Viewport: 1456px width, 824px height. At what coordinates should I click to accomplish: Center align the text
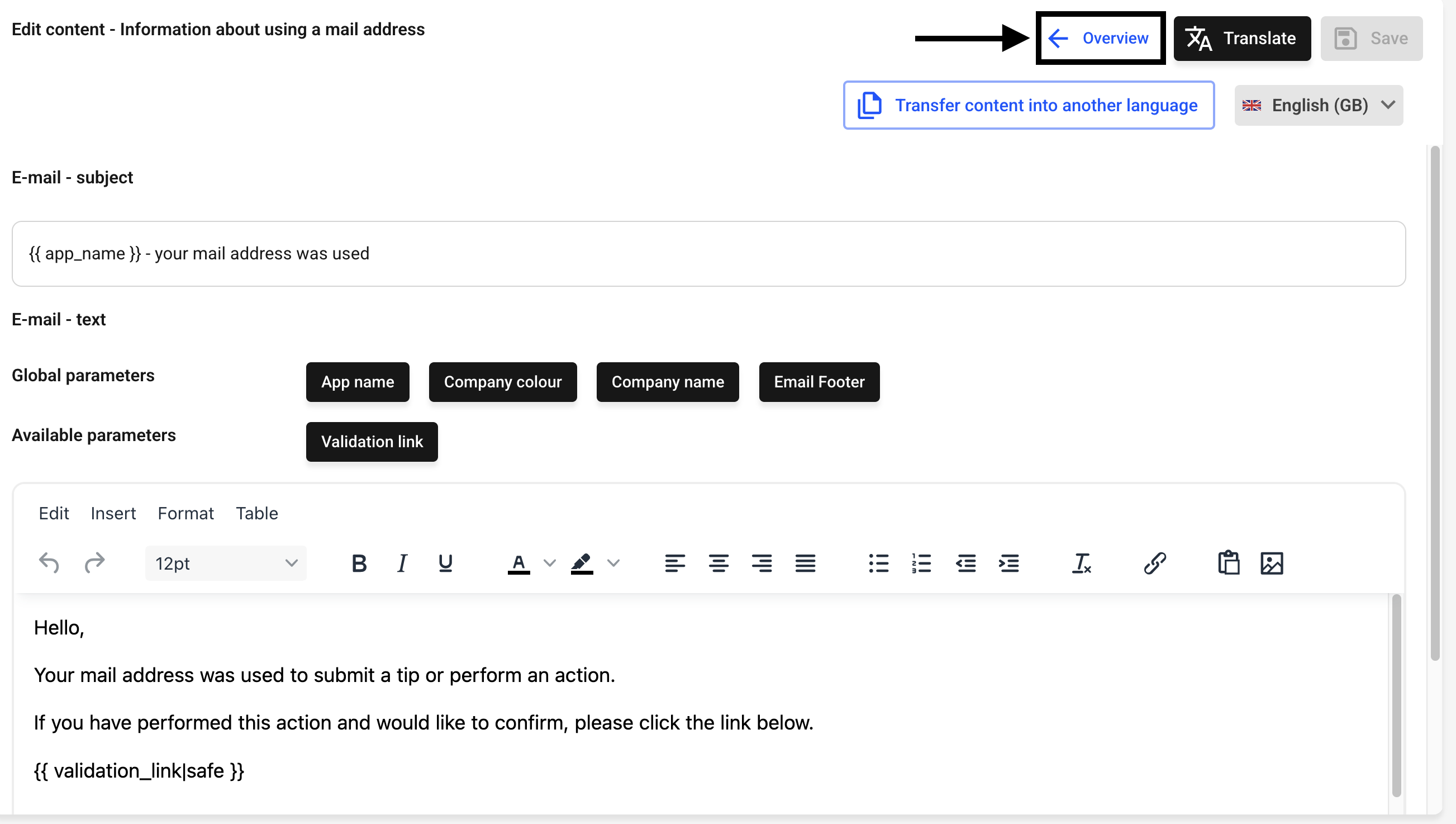tap(718, 563)
